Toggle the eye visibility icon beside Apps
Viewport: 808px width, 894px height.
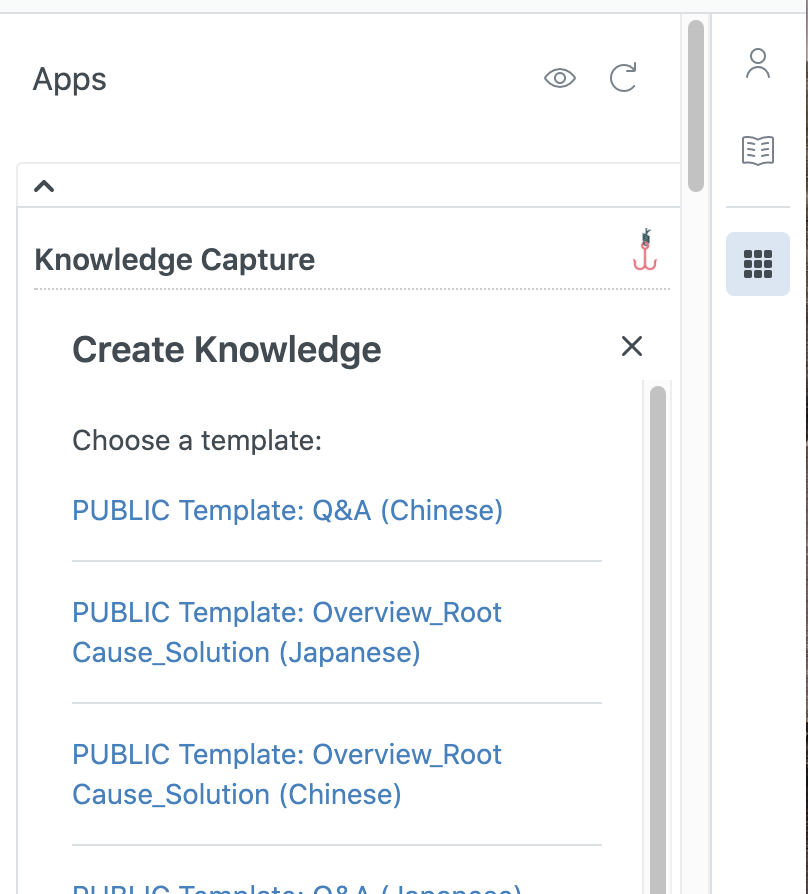click(x=560, y=78)
